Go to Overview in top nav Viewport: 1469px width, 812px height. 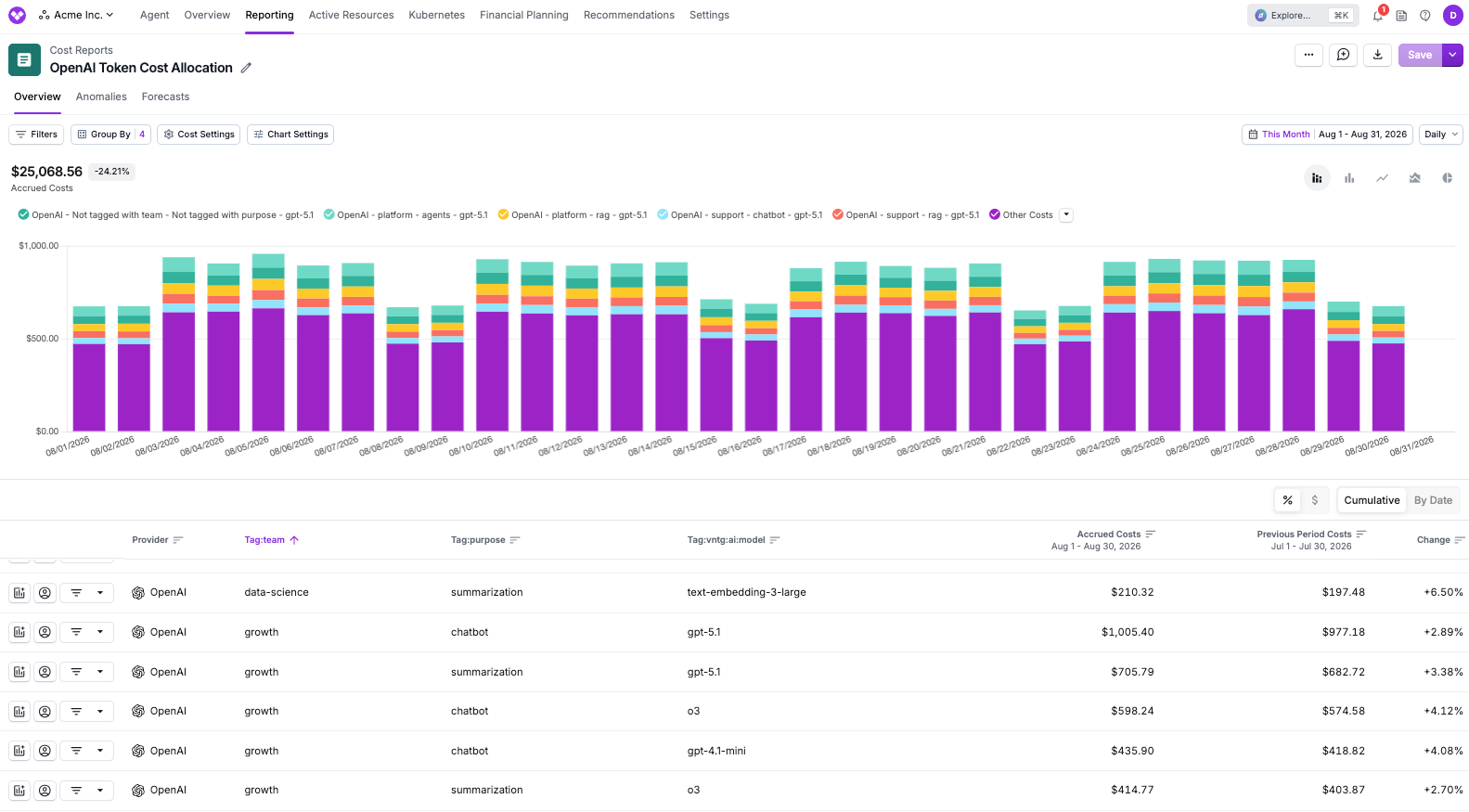tap(207, 15)
